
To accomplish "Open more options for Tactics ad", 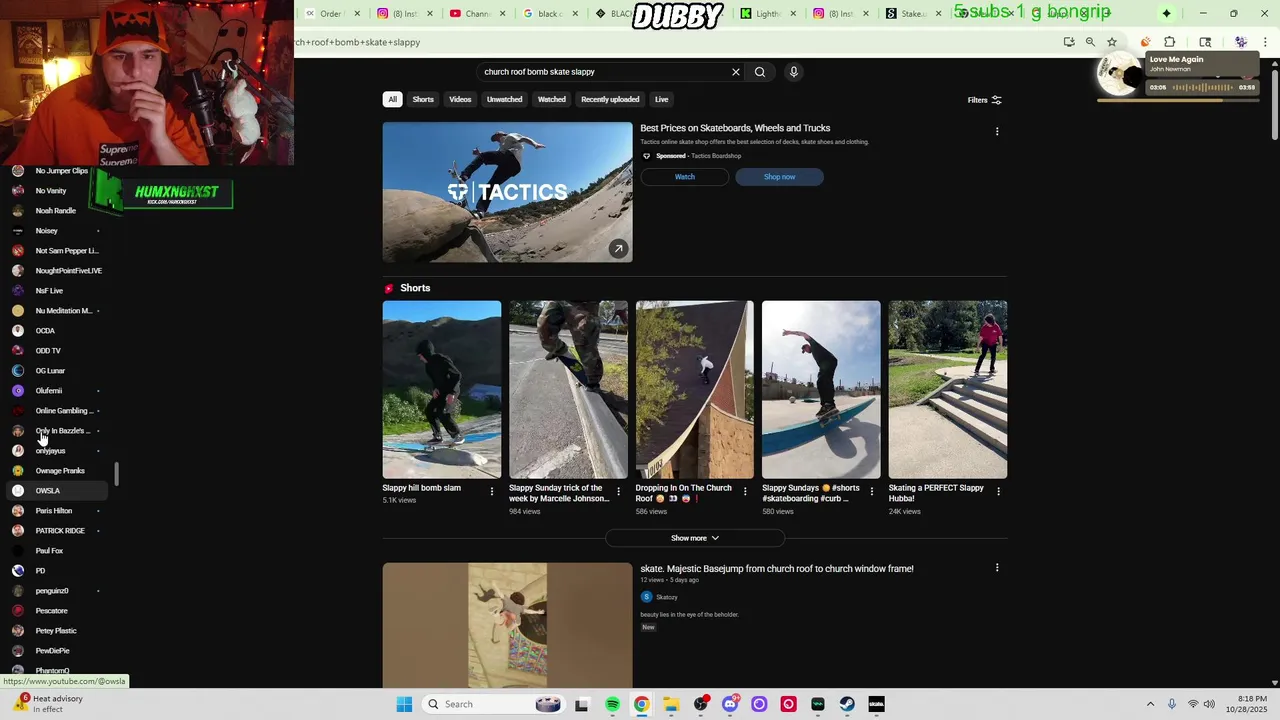I will pyautogui.click(x=997, y=131).
